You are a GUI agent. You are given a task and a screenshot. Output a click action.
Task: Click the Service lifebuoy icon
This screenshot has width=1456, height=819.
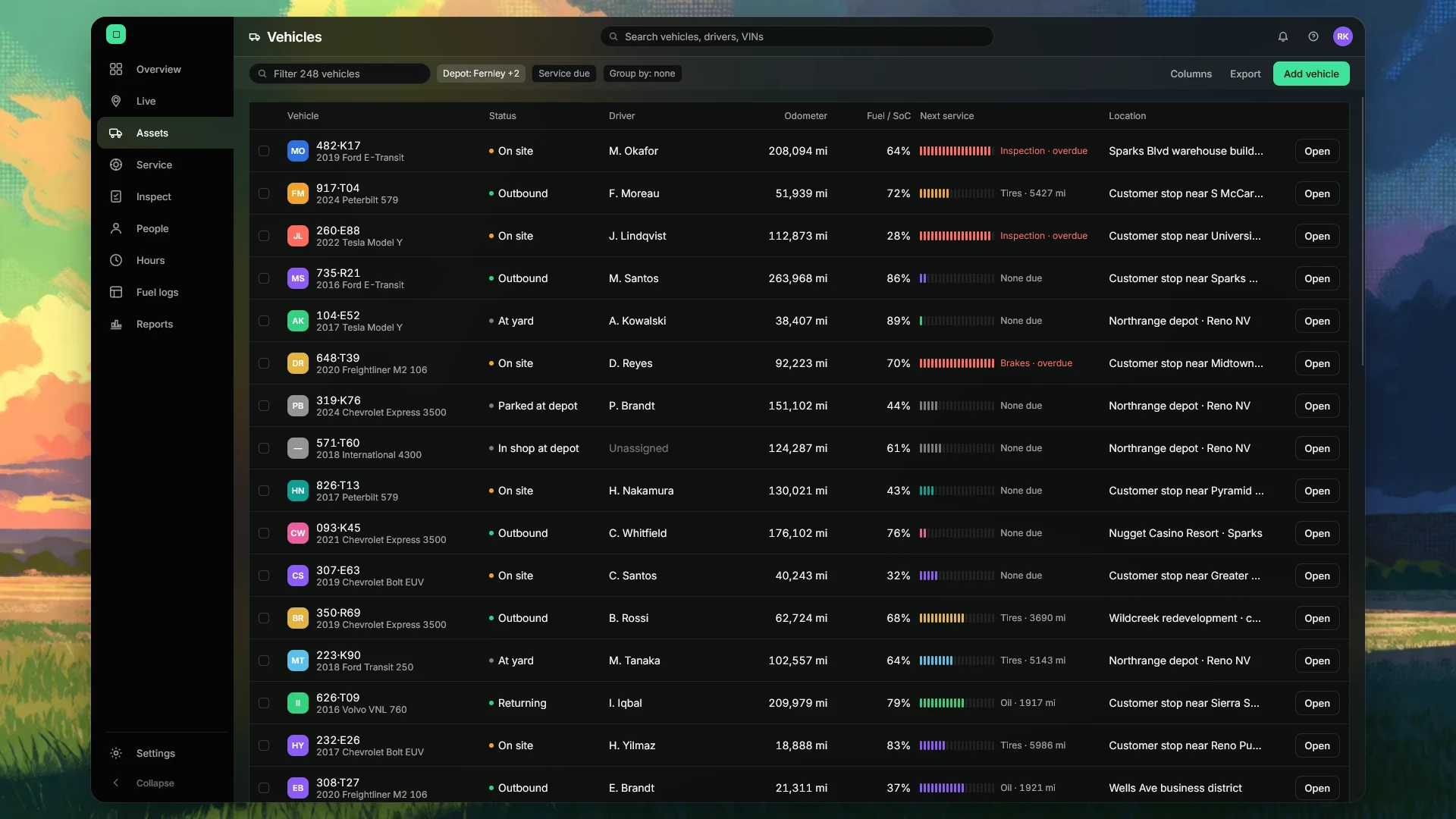point(116,165)
